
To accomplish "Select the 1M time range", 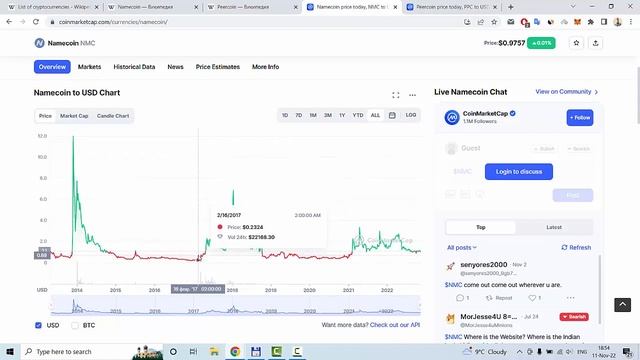I will 313,116.
